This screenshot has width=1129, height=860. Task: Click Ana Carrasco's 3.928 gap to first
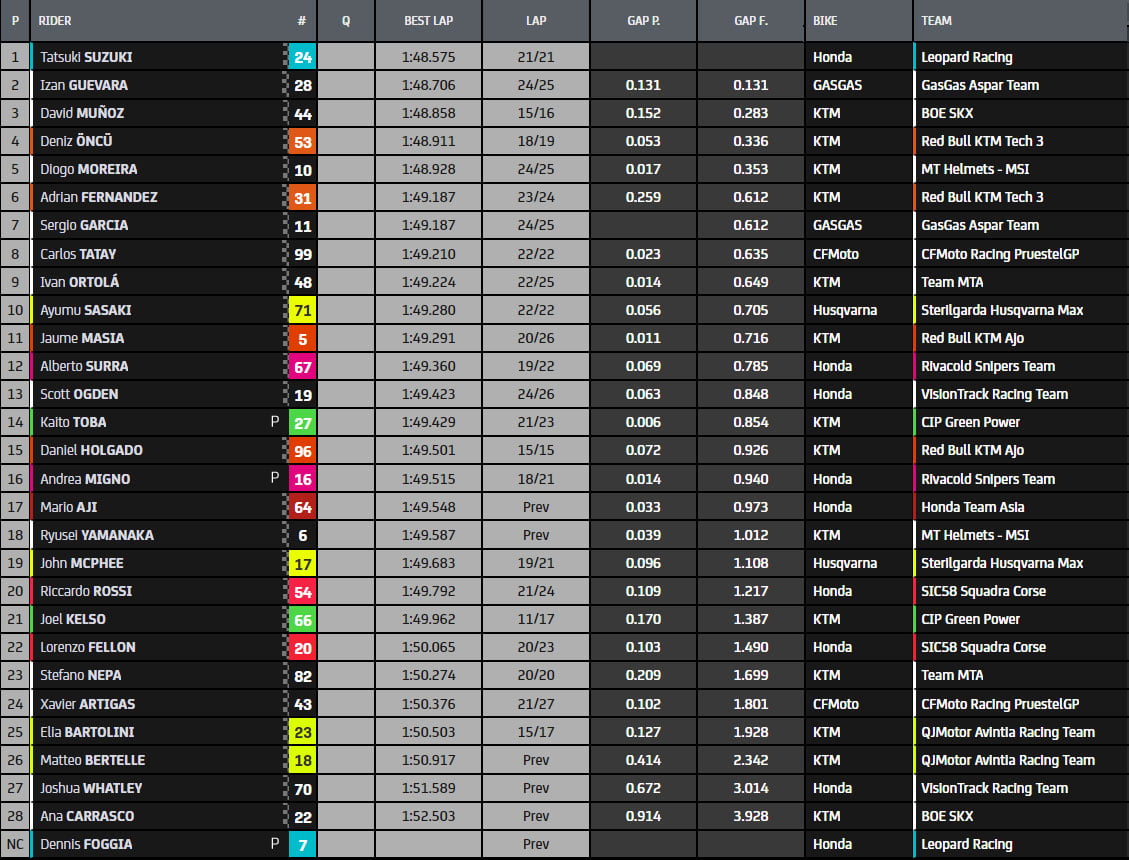(750, 816)
